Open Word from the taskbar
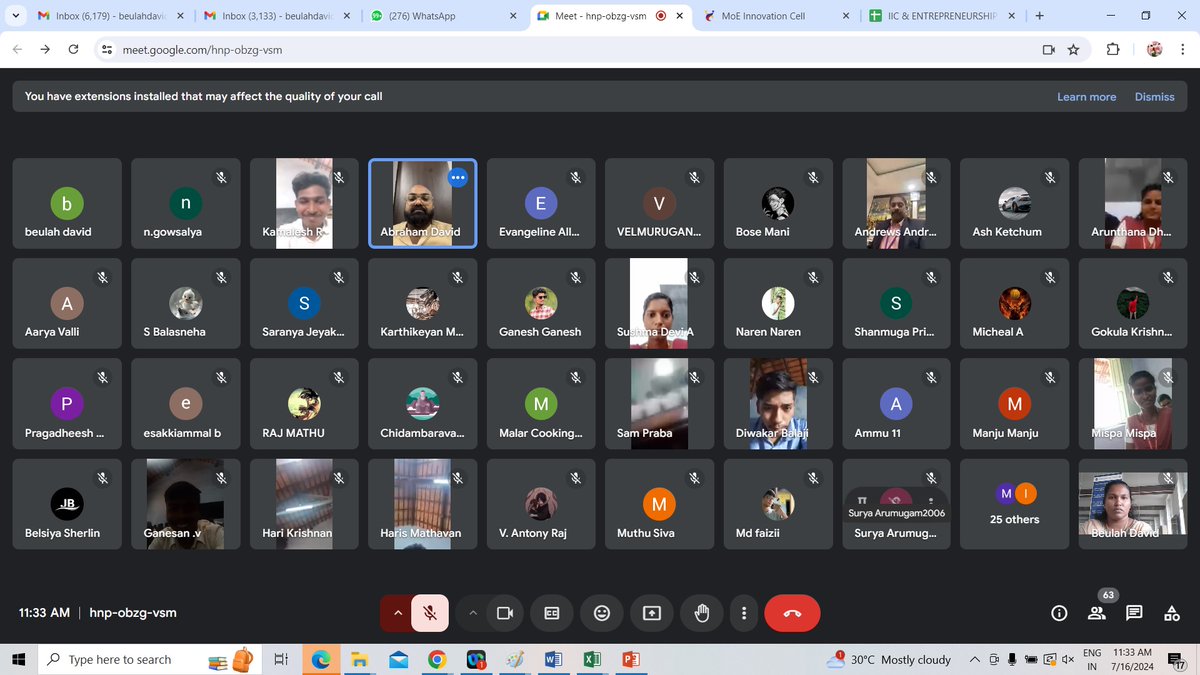This screenshot has height=675, width=1200. (553, 659)
